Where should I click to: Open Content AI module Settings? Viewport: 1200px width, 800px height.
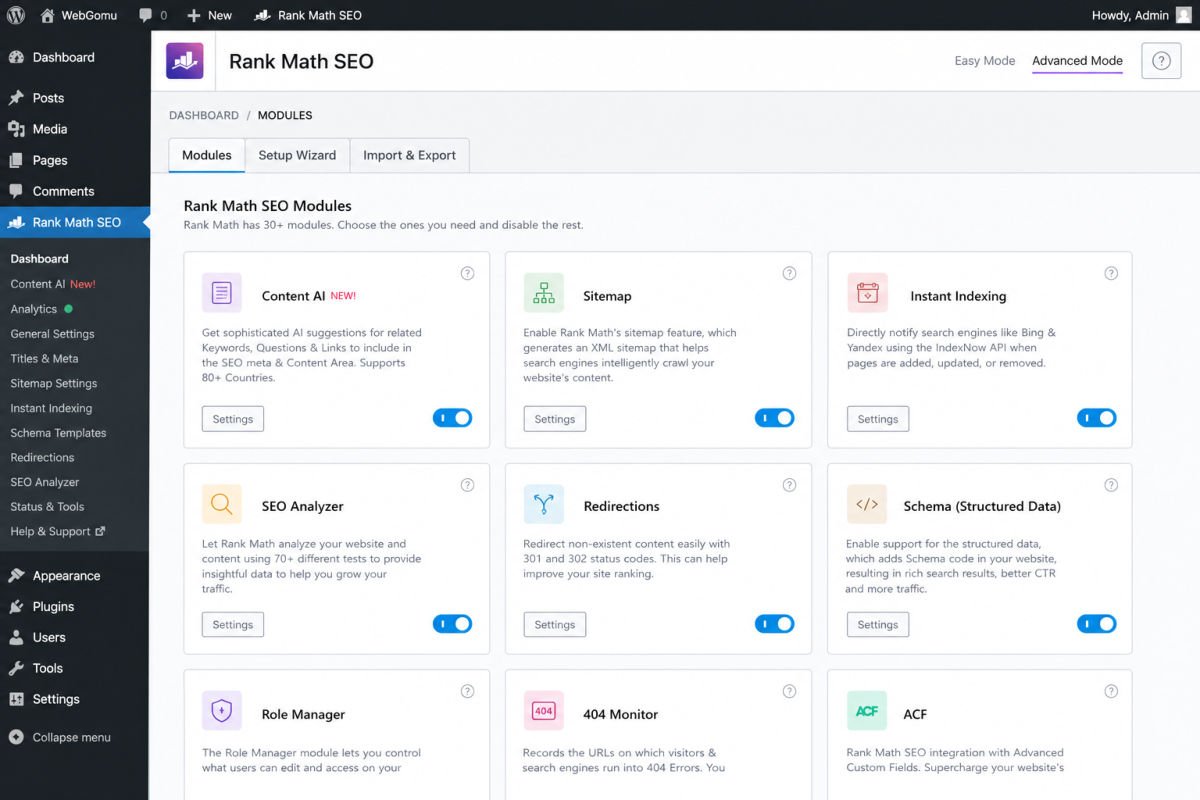[233, 419]
